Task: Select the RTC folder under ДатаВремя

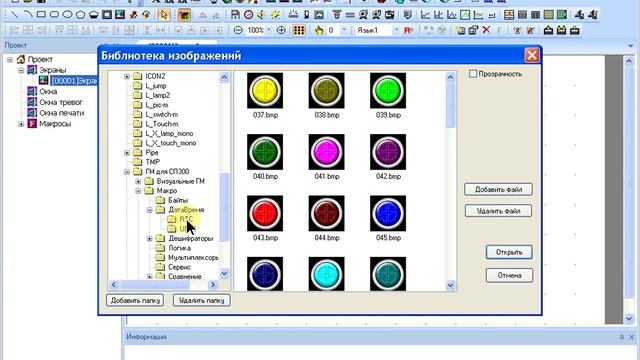Action: coord(186,220)
